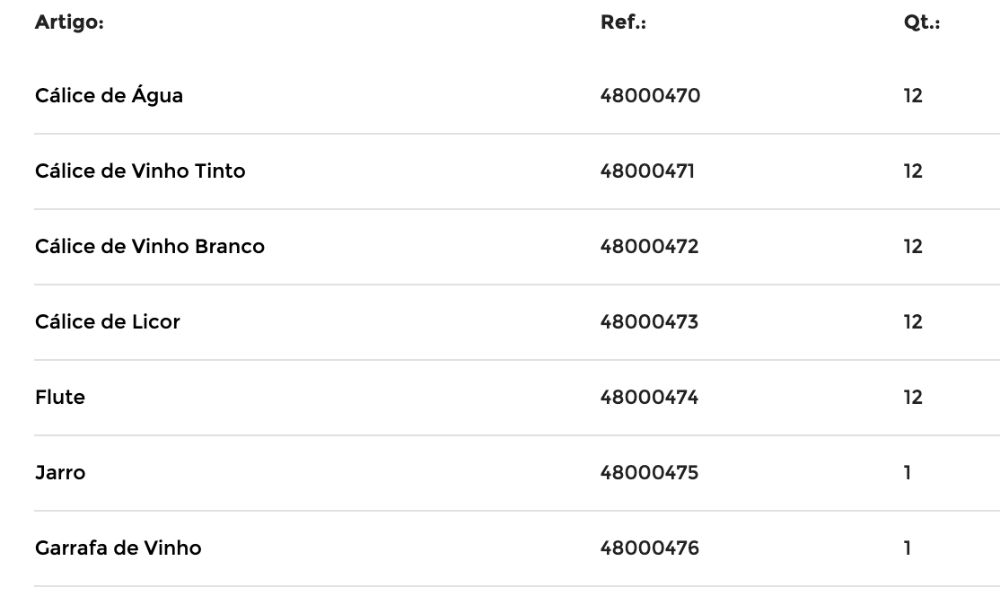Click reference number 48000473
The image size is (1000, 605).
(x=649, y=322)
